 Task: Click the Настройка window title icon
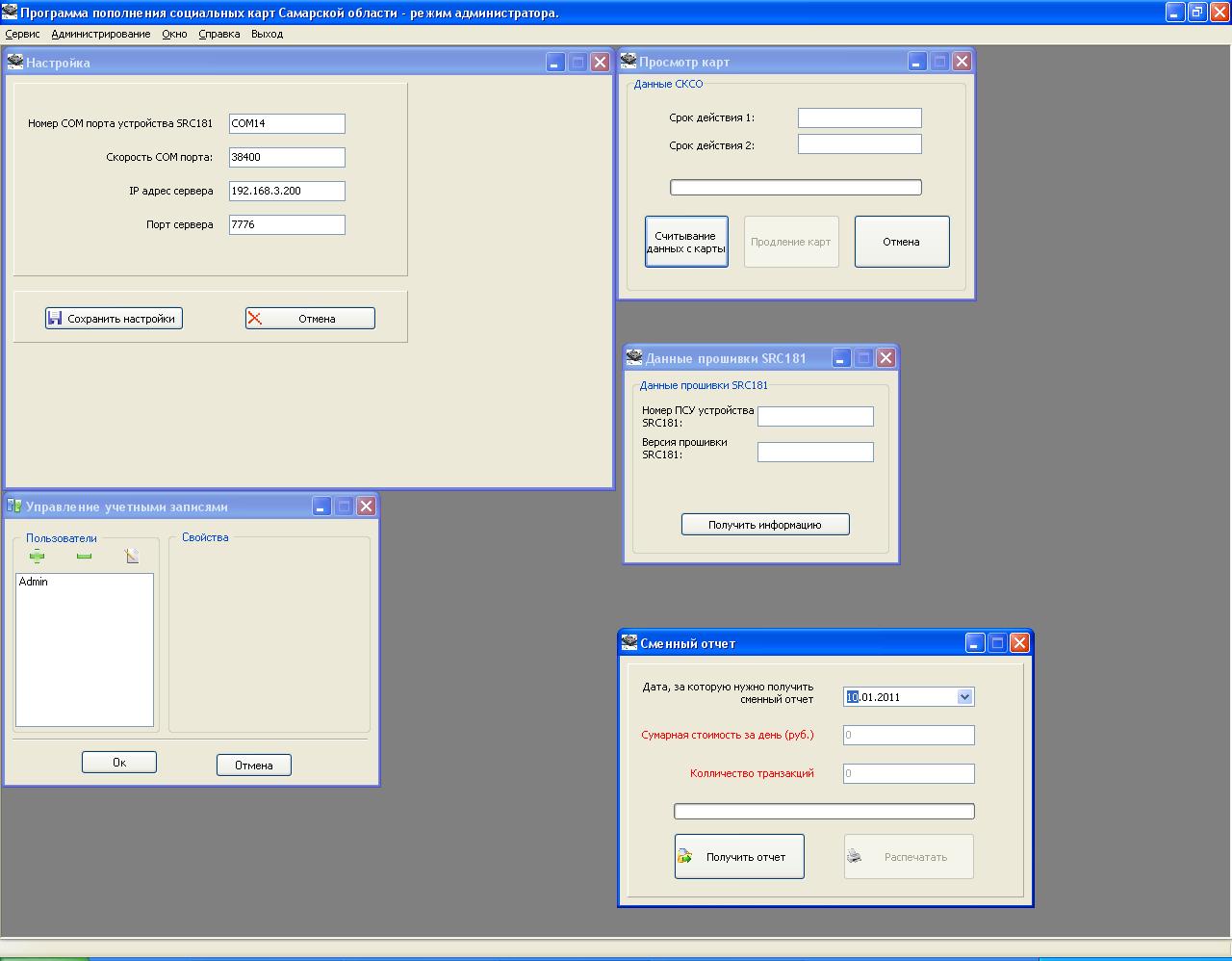point(15,63)
